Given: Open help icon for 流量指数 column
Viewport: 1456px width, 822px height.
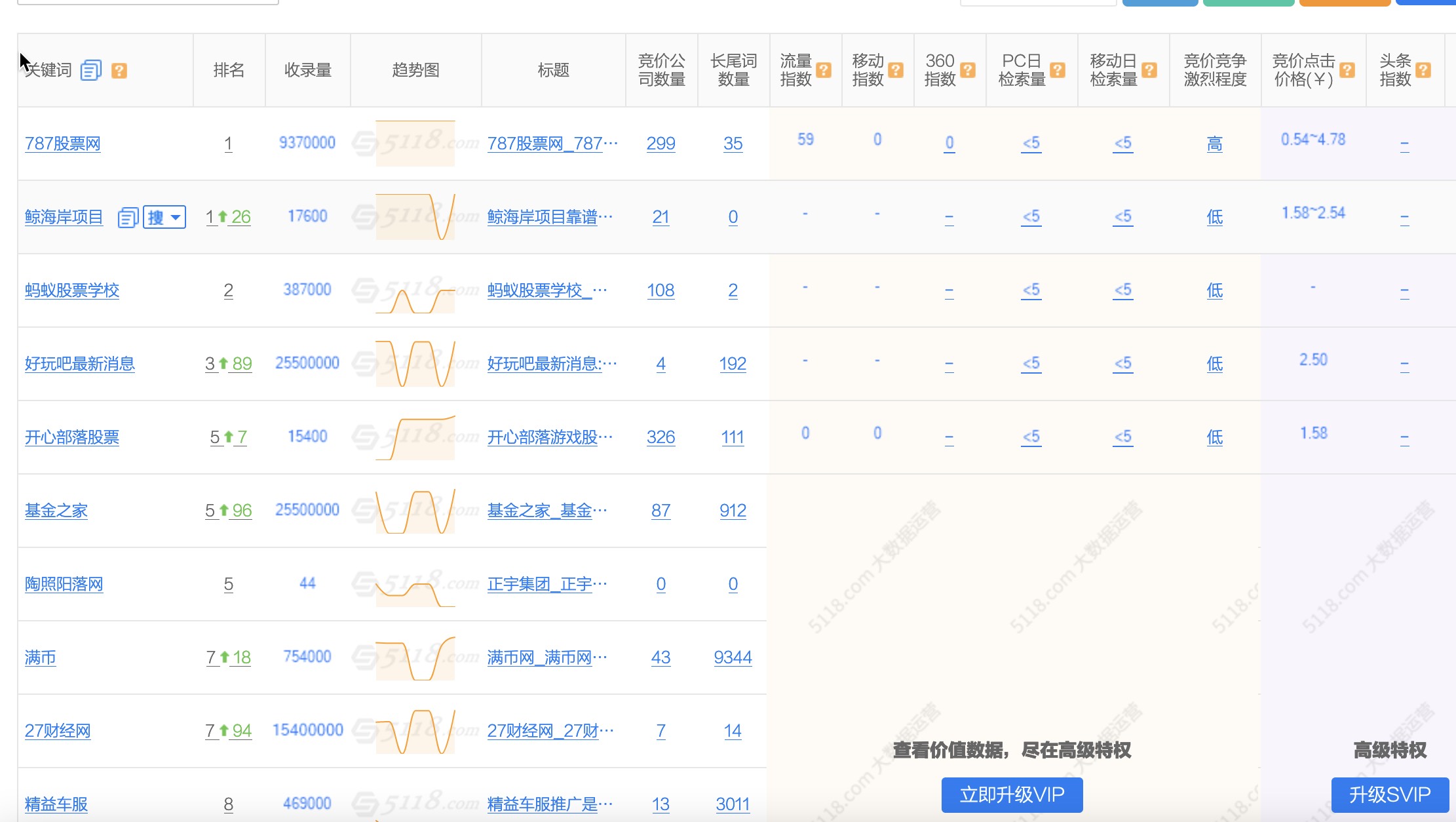Looking at the screenshot, I should (824, 70).
